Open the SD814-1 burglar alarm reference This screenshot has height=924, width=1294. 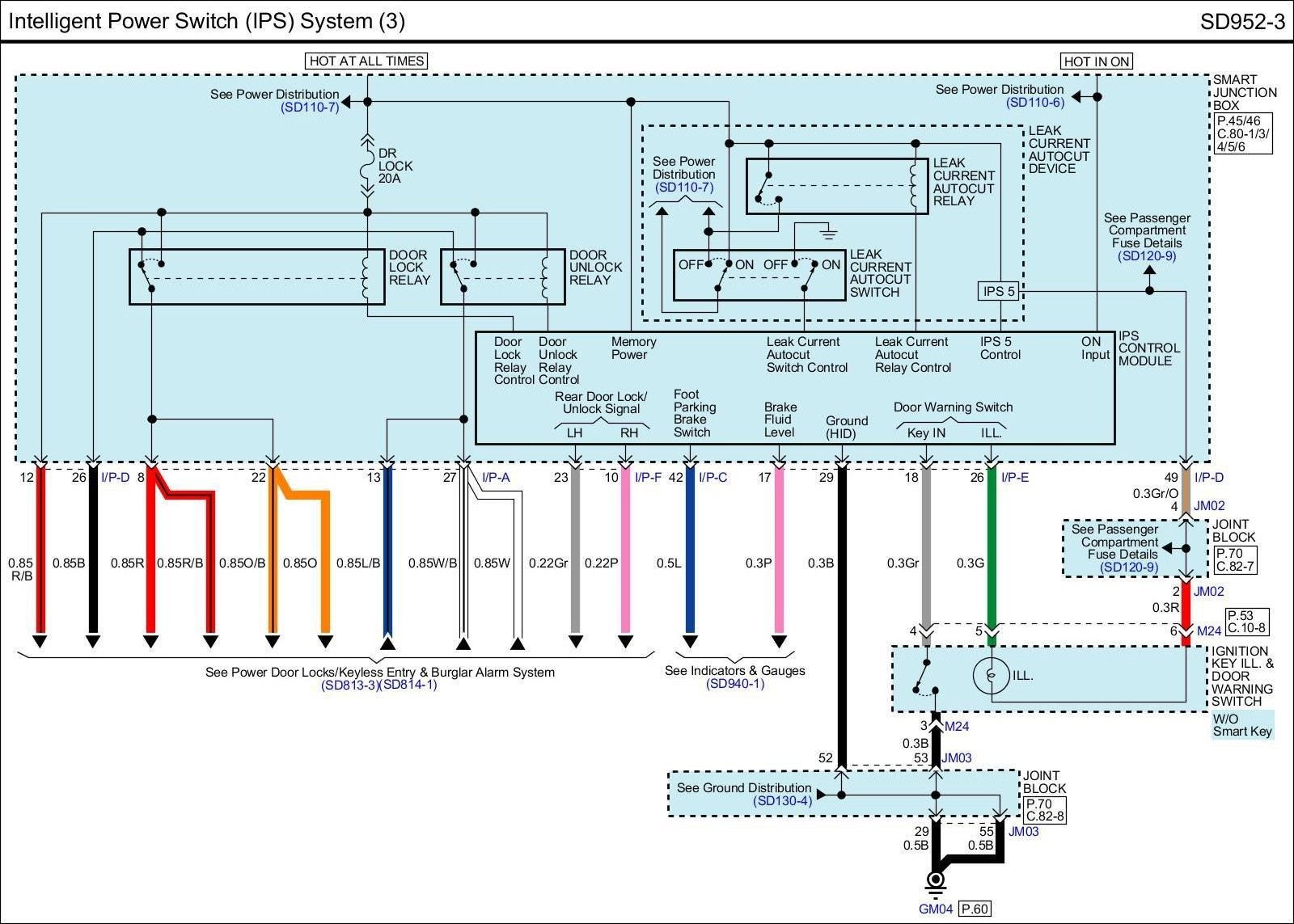click(408, 686)
